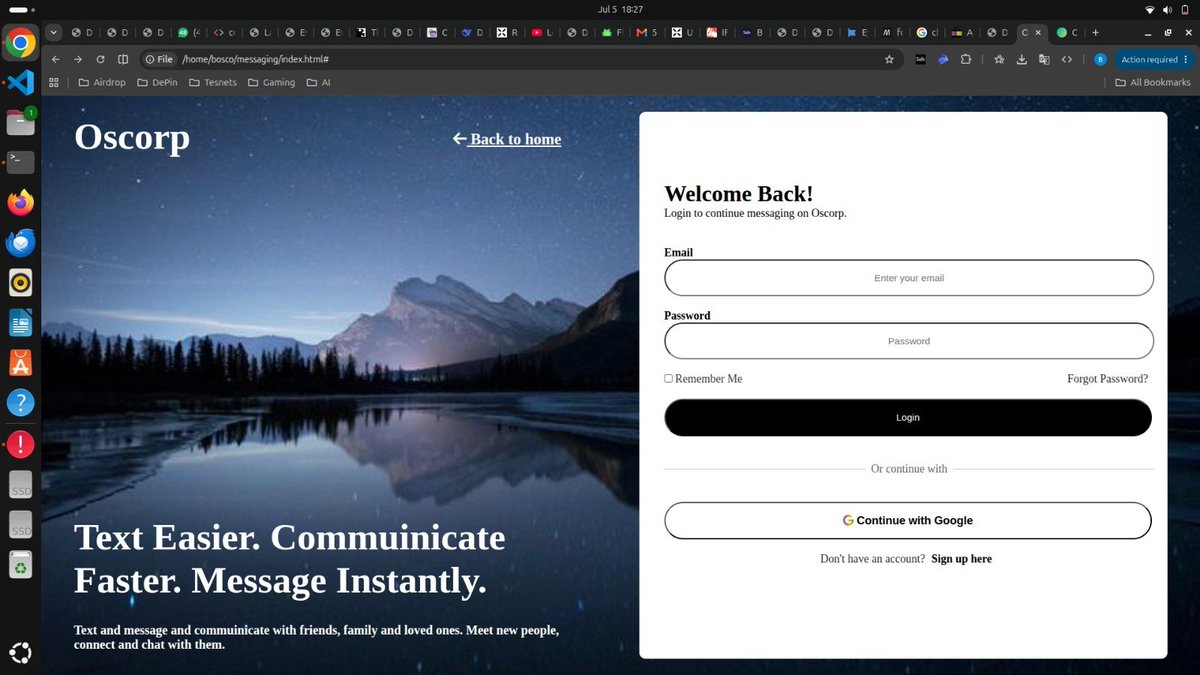
Task: Open the Tesnets bookmarks folder
Action: tap(214, 82)
